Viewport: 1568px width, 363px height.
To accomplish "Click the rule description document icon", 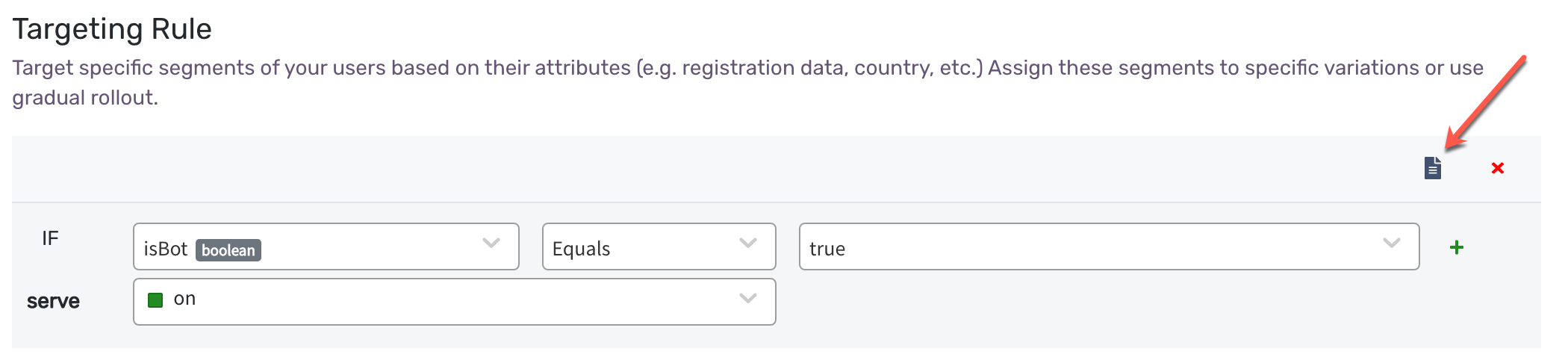I will click(1432, 168).
